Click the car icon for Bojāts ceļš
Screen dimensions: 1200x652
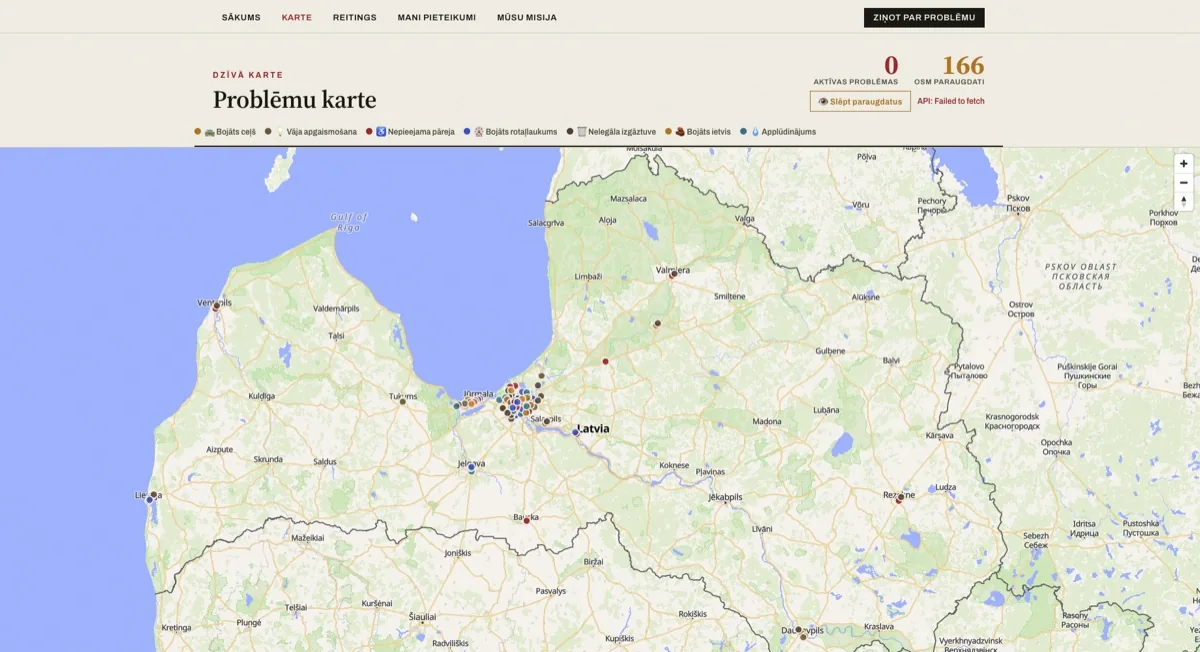pyautogui.click(x=210, y=132)
